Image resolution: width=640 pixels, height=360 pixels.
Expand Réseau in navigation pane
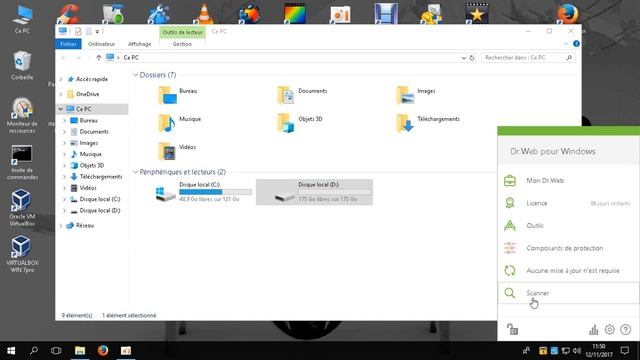click(61, 225)
